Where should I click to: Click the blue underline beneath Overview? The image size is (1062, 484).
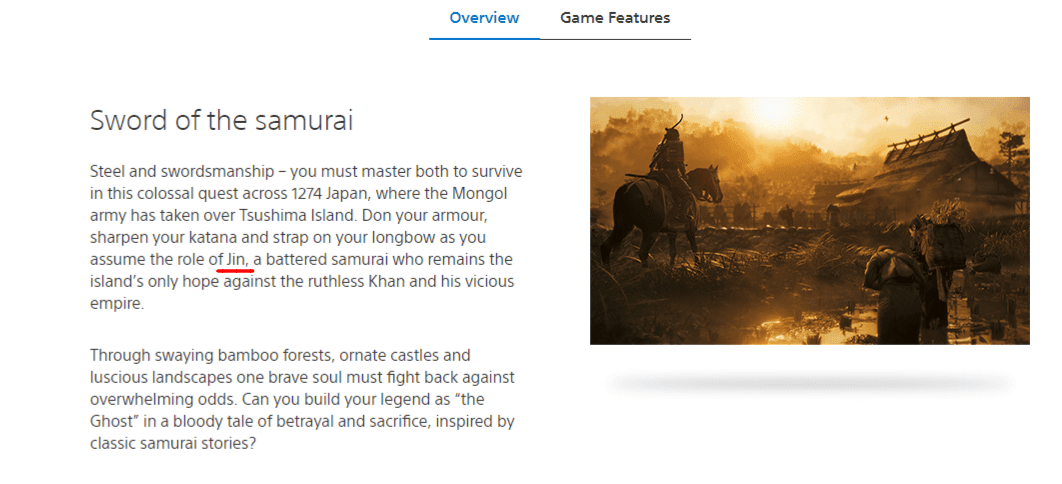(x=484, y=39)
